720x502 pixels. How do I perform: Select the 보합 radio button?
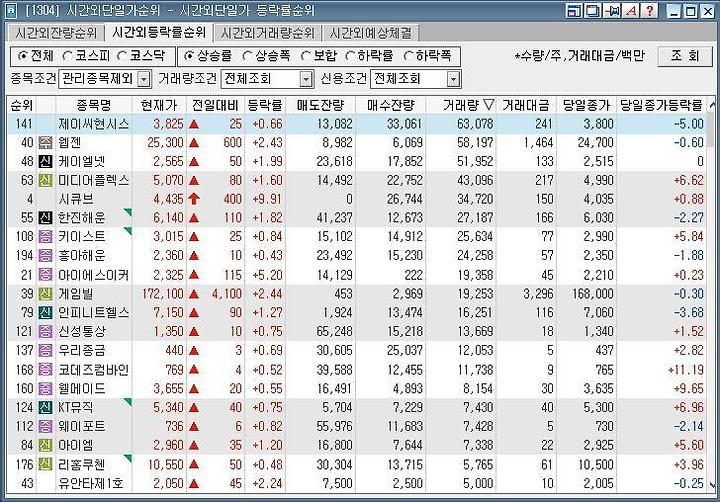(305, 56)
